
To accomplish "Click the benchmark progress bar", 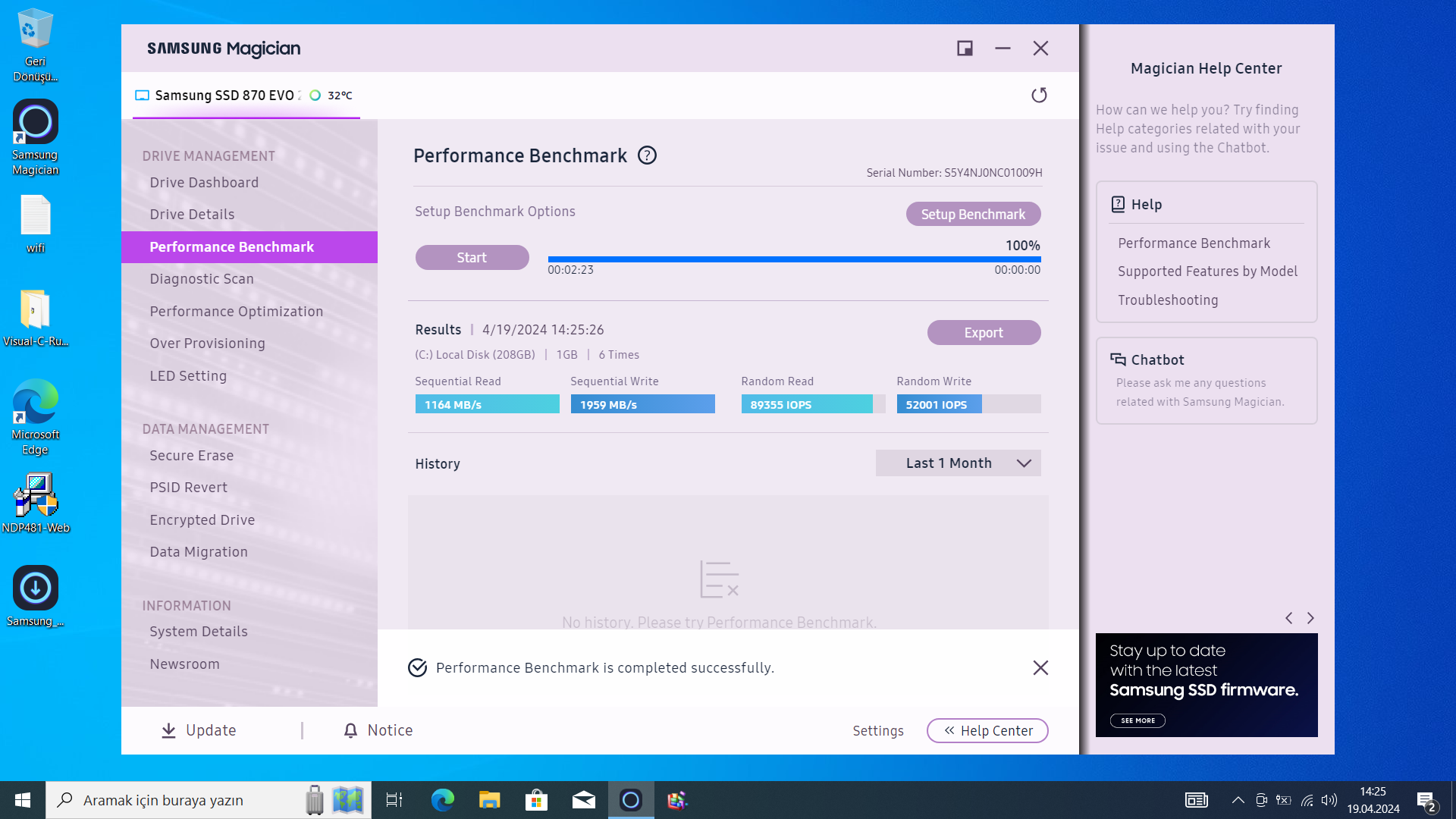I will tap(793, 259).
